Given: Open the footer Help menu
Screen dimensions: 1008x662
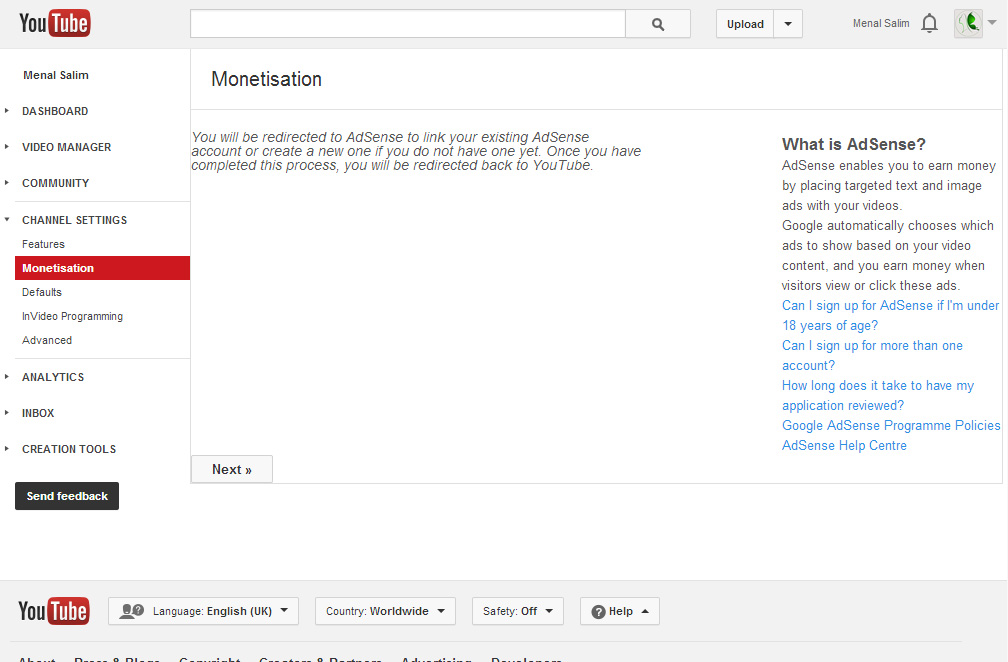Looking at the screenshot, I should pyautogui.click(x=620, y=611).
